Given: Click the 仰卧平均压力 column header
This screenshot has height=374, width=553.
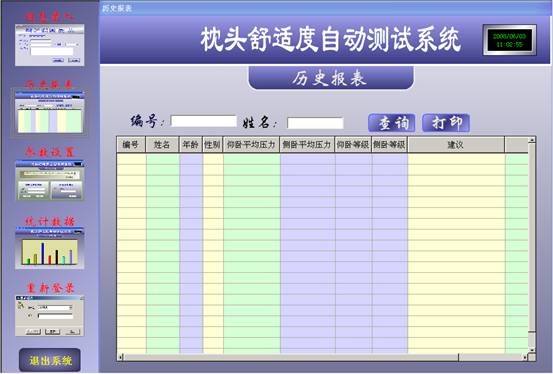Looking at the screenshot, I should (x=251, y=145).
